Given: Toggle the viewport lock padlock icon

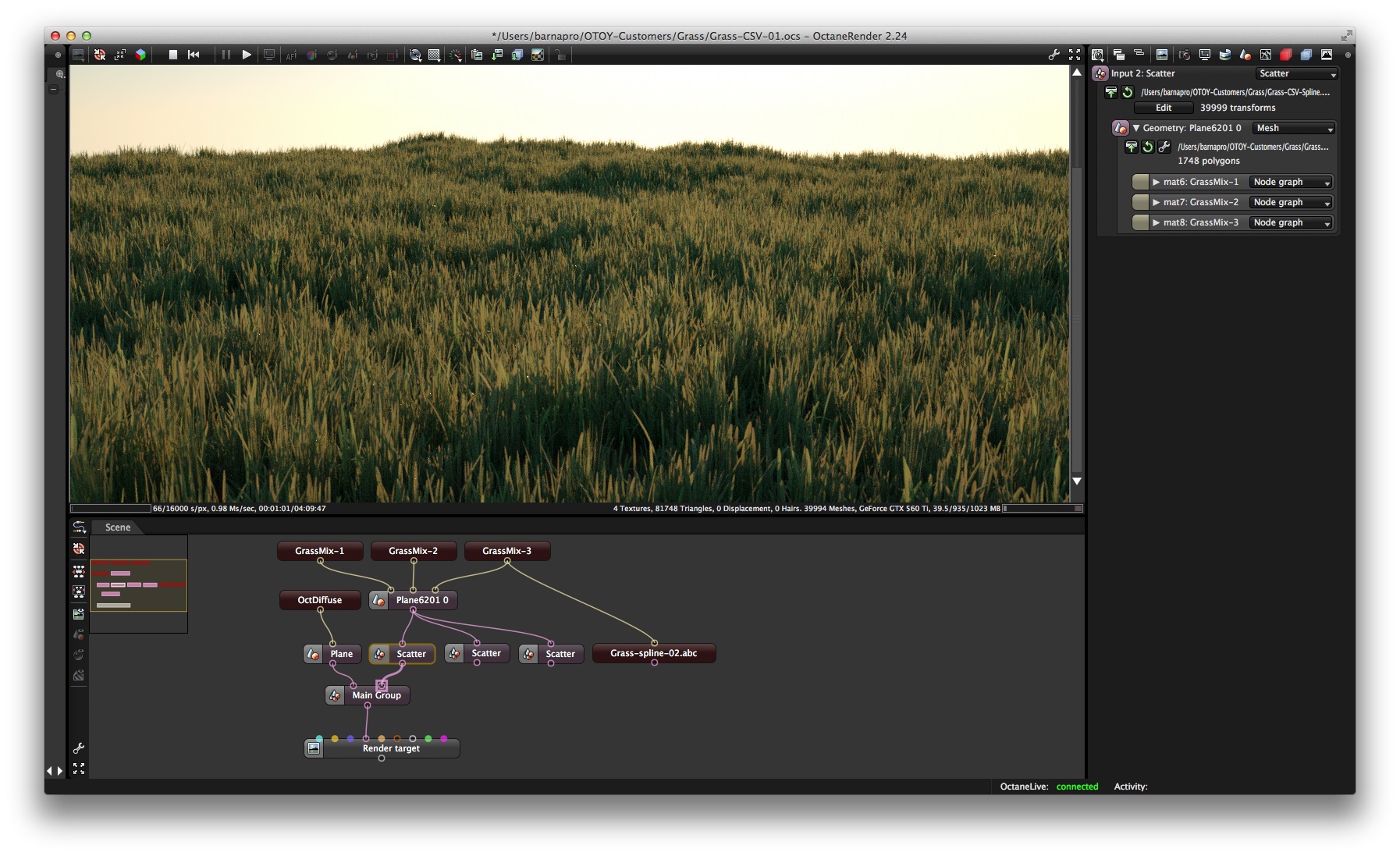Looking at the screenshot, I should tap(560, 55).
